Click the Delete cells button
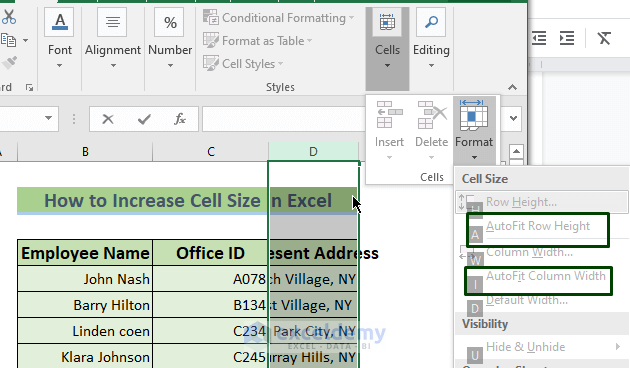 coord(432,130)
